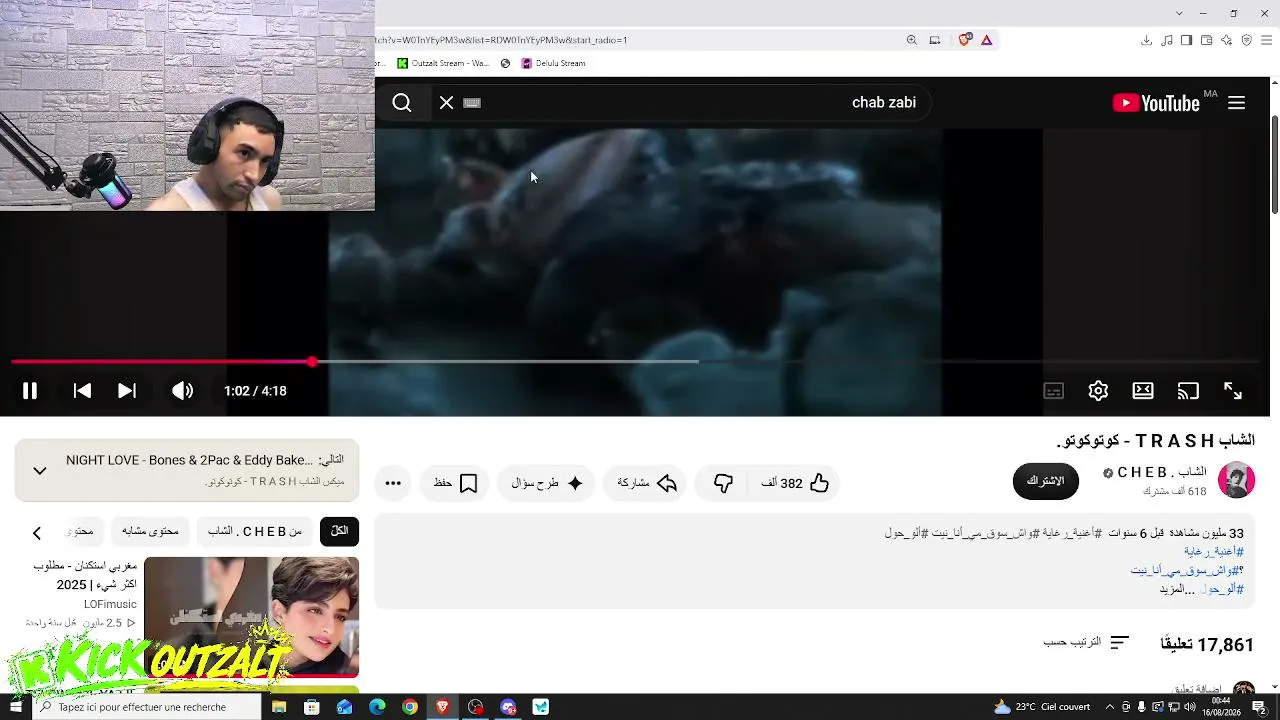This screenshot has width=1280, height=720.
Task: Open the player settings gear
Action: (x=1098, y=391)
